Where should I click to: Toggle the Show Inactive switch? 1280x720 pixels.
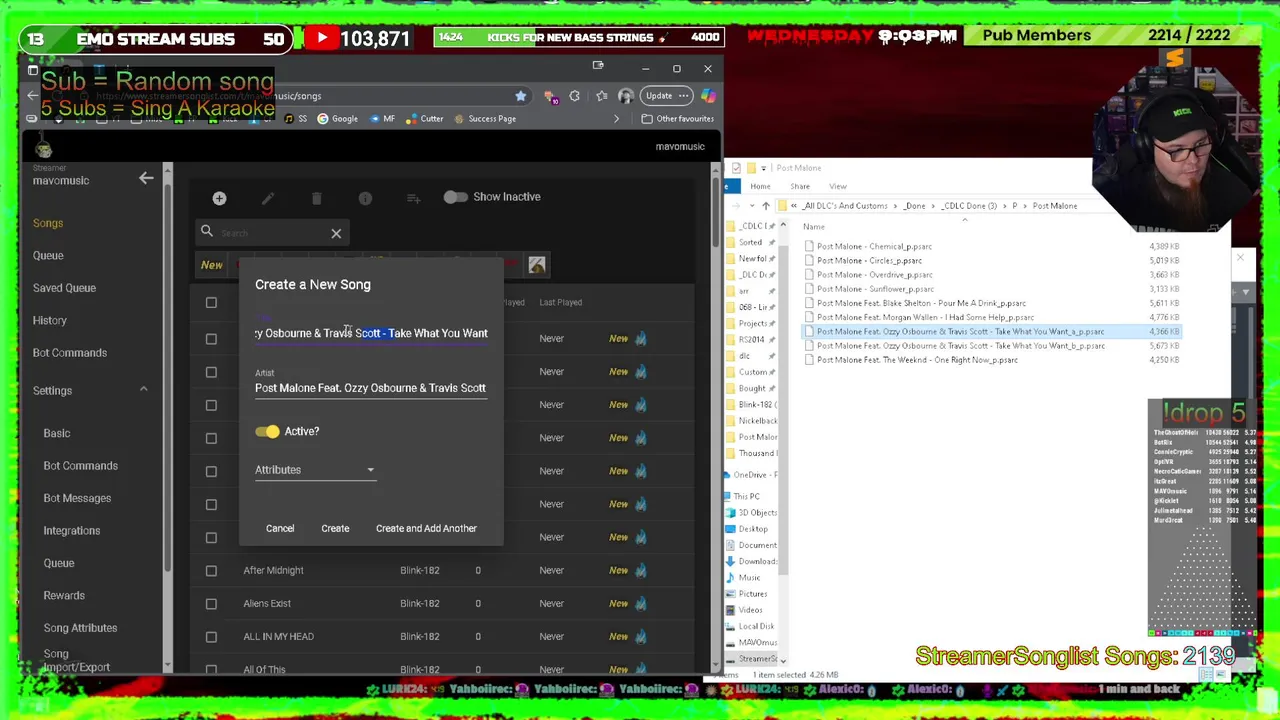click(x=455, y=197)
